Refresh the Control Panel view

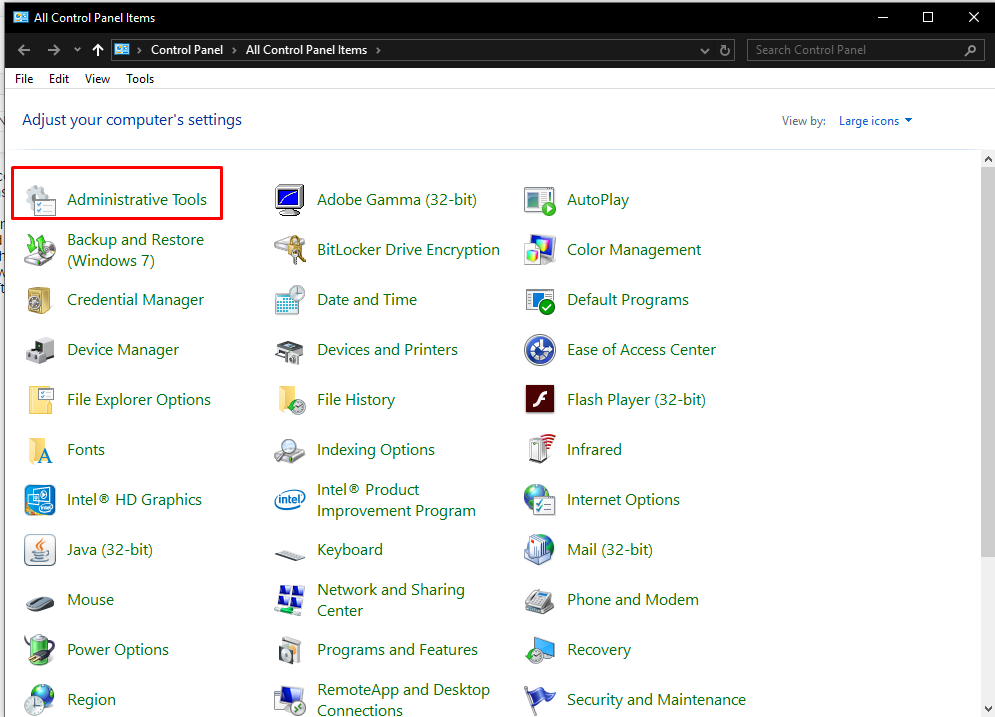click(x=725, y=50)
